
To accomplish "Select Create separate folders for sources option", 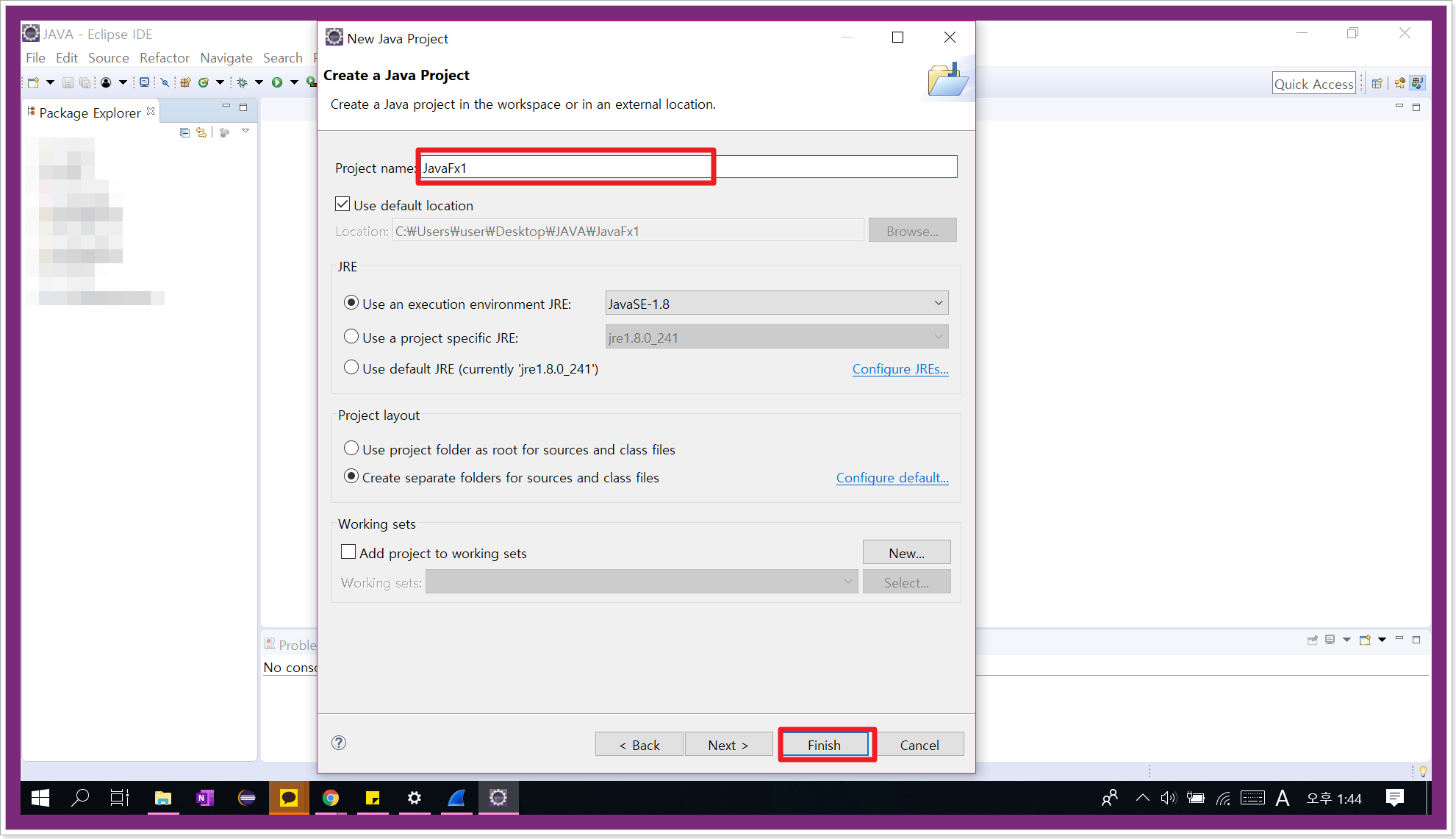I will pyautogui.click(x=351, y=476).
